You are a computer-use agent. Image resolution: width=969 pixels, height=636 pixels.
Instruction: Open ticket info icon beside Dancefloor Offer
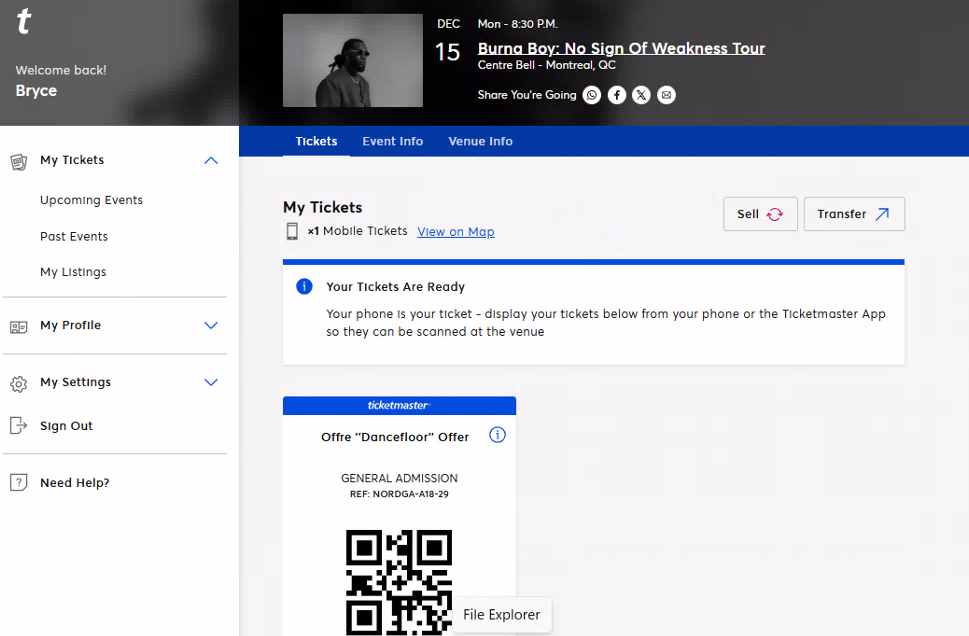497,435
